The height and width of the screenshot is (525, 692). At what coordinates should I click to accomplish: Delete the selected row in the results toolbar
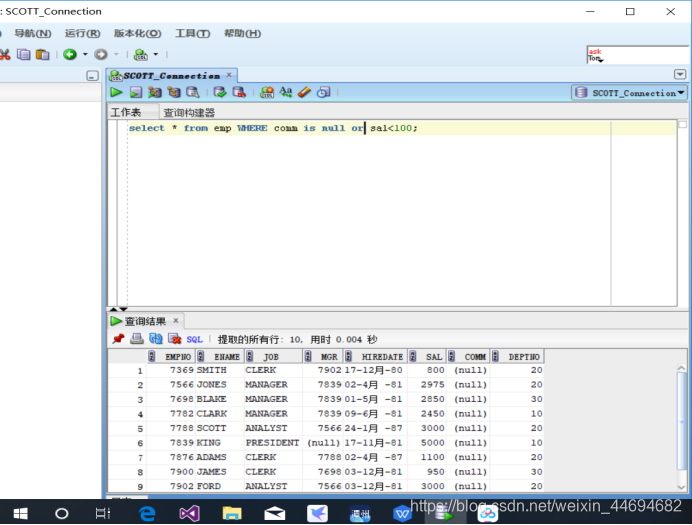tap(175, 339)
